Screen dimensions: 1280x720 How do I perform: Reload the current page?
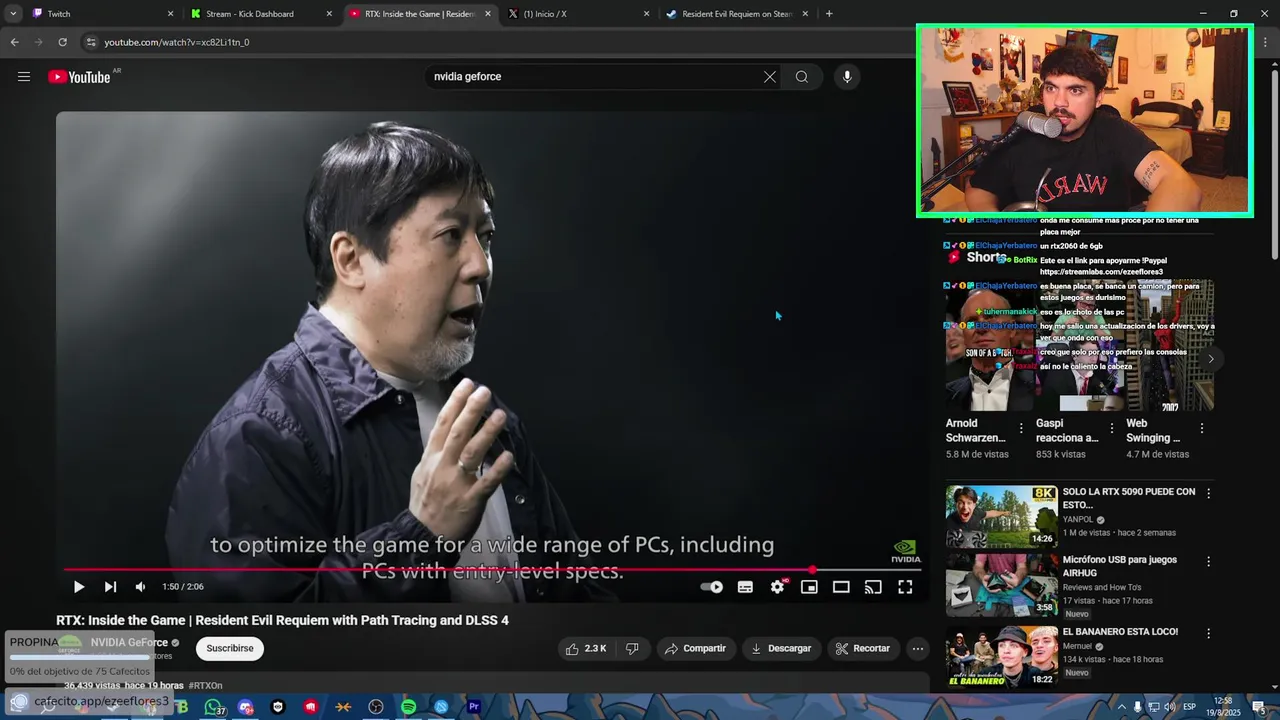(x=62, y=42)
